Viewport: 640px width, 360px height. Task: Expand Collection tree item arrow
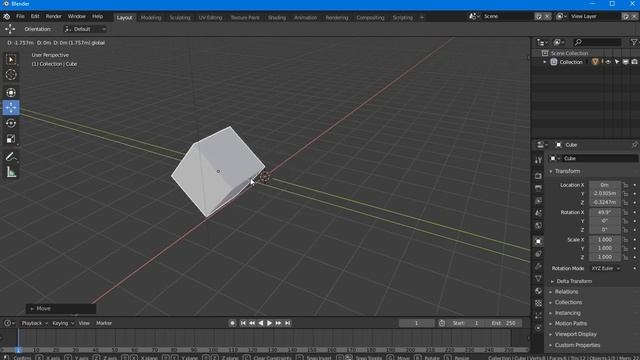tap(545, 62)
